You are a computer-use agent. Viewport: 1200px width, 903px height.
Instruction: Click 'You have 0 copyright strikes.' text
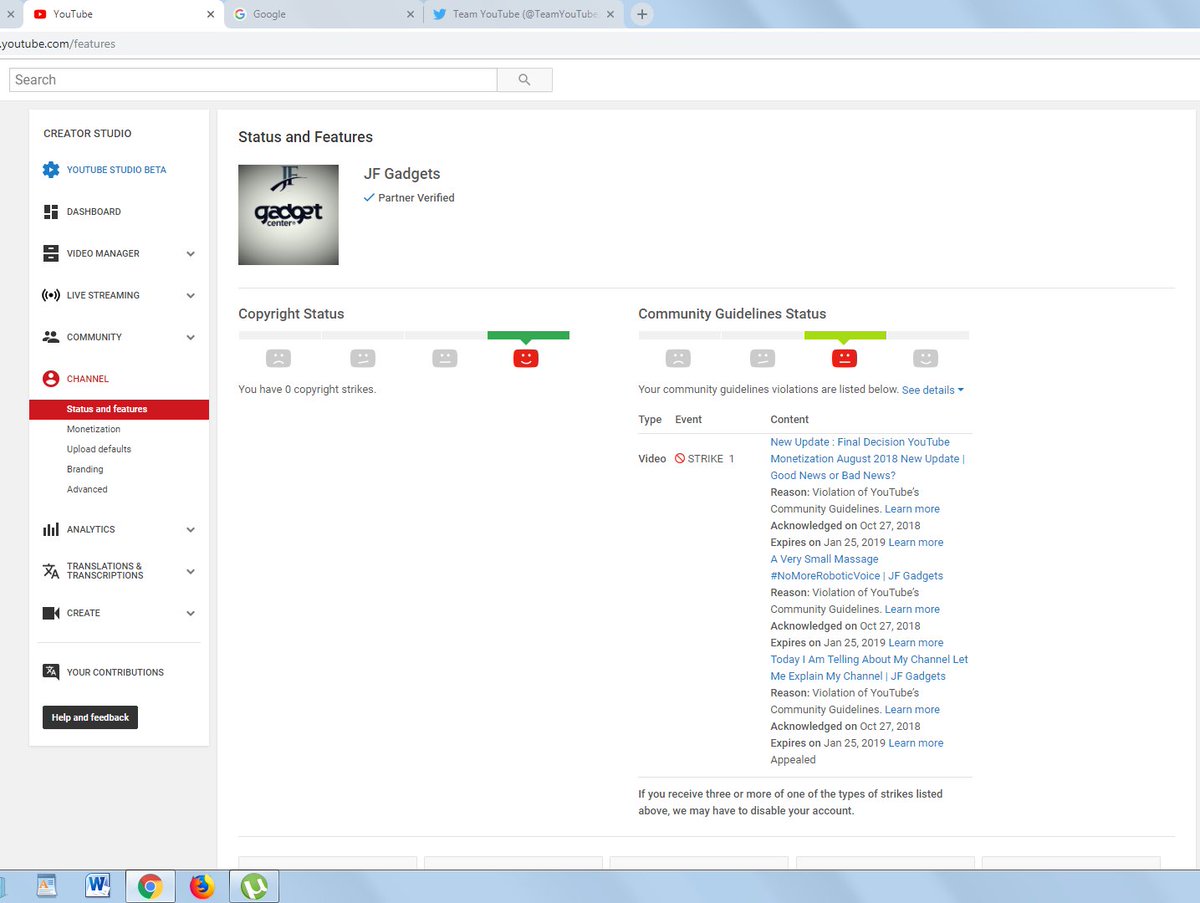click(307, 389)
